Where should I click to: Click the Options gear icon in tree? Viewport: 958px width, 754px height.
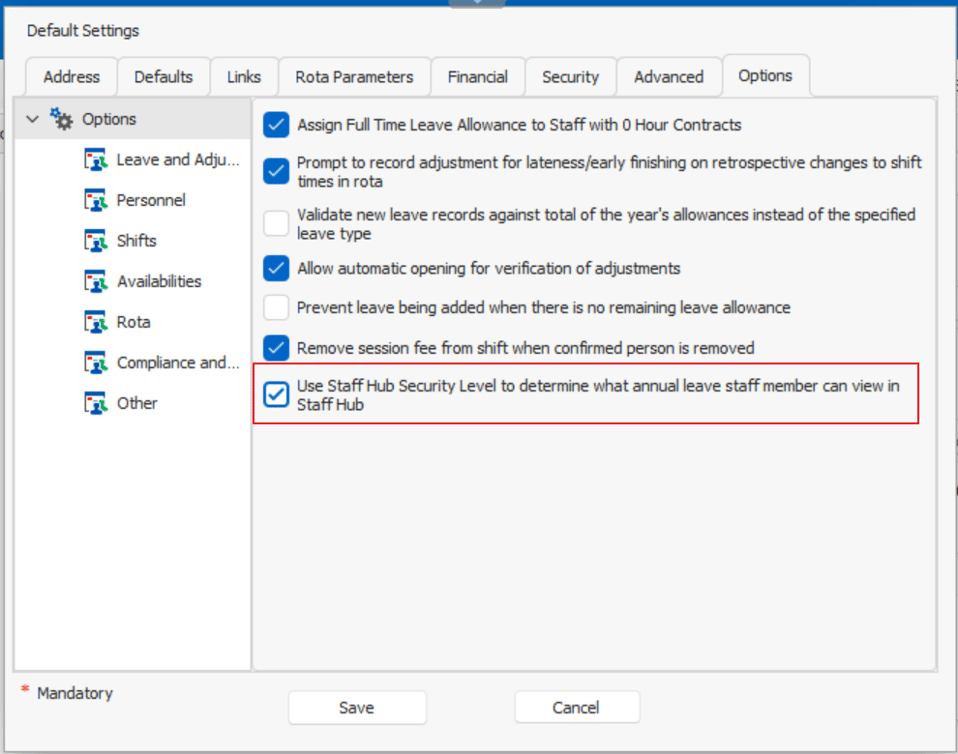coord(62,120)
